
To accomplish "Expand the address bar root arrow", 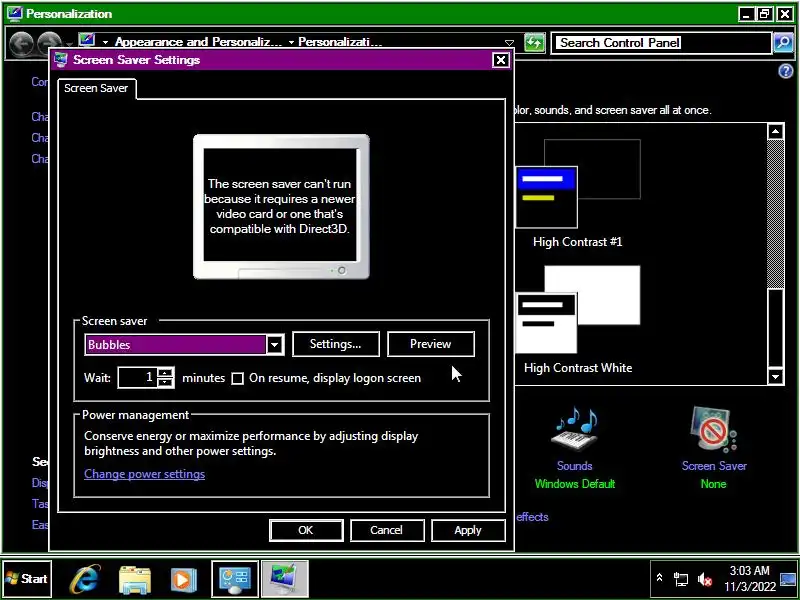I will (x=105, y=42).
